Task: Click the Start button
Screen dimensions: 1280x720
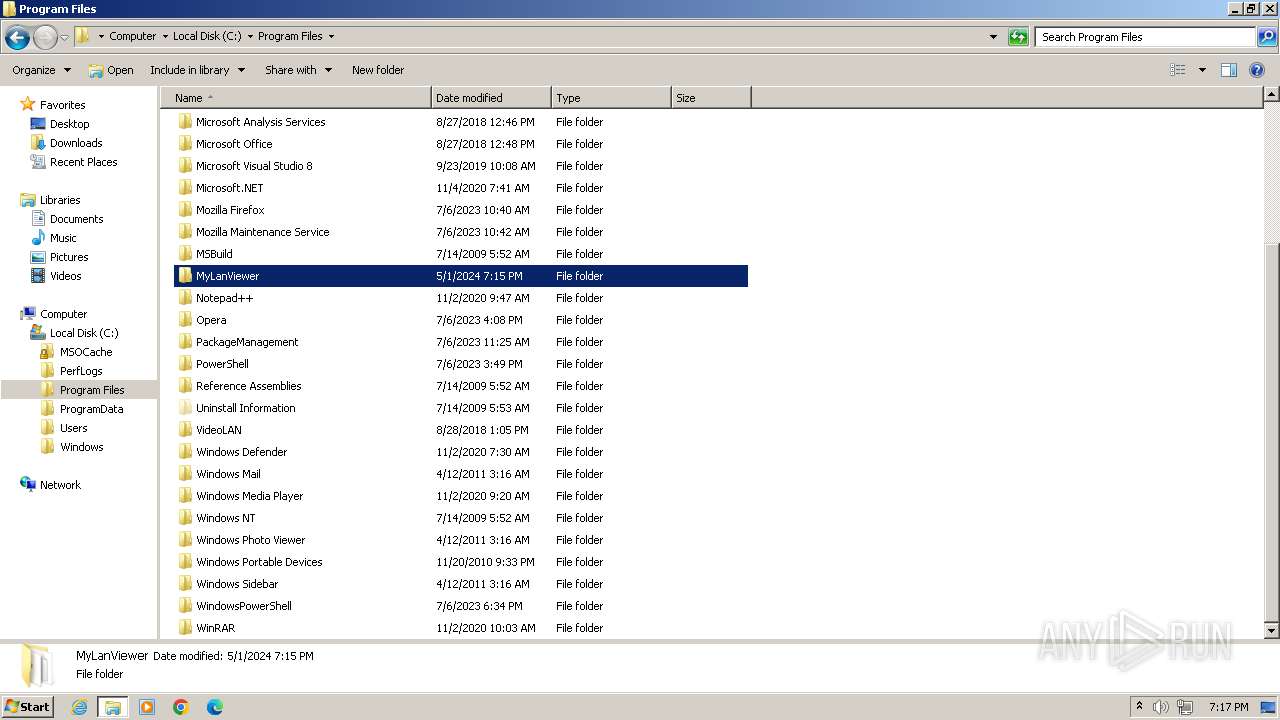Action: pyautogui.click(x=27, y=707)
